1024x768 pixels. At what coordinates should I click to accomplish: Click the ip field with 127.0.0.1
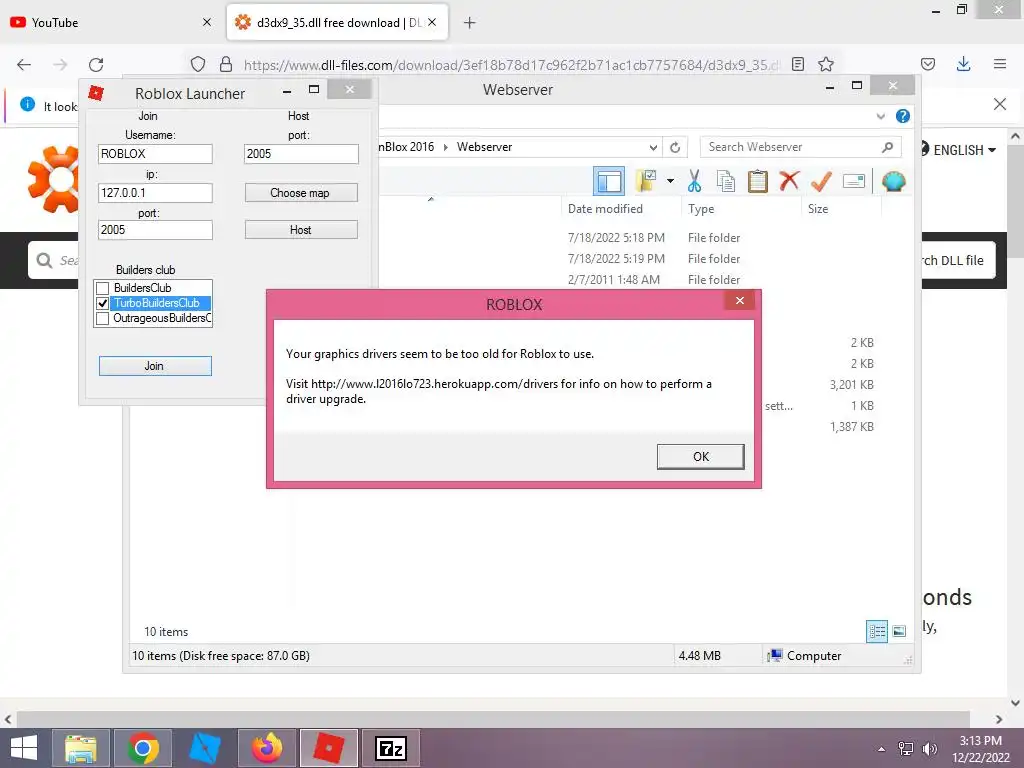[x=155, y=193]
